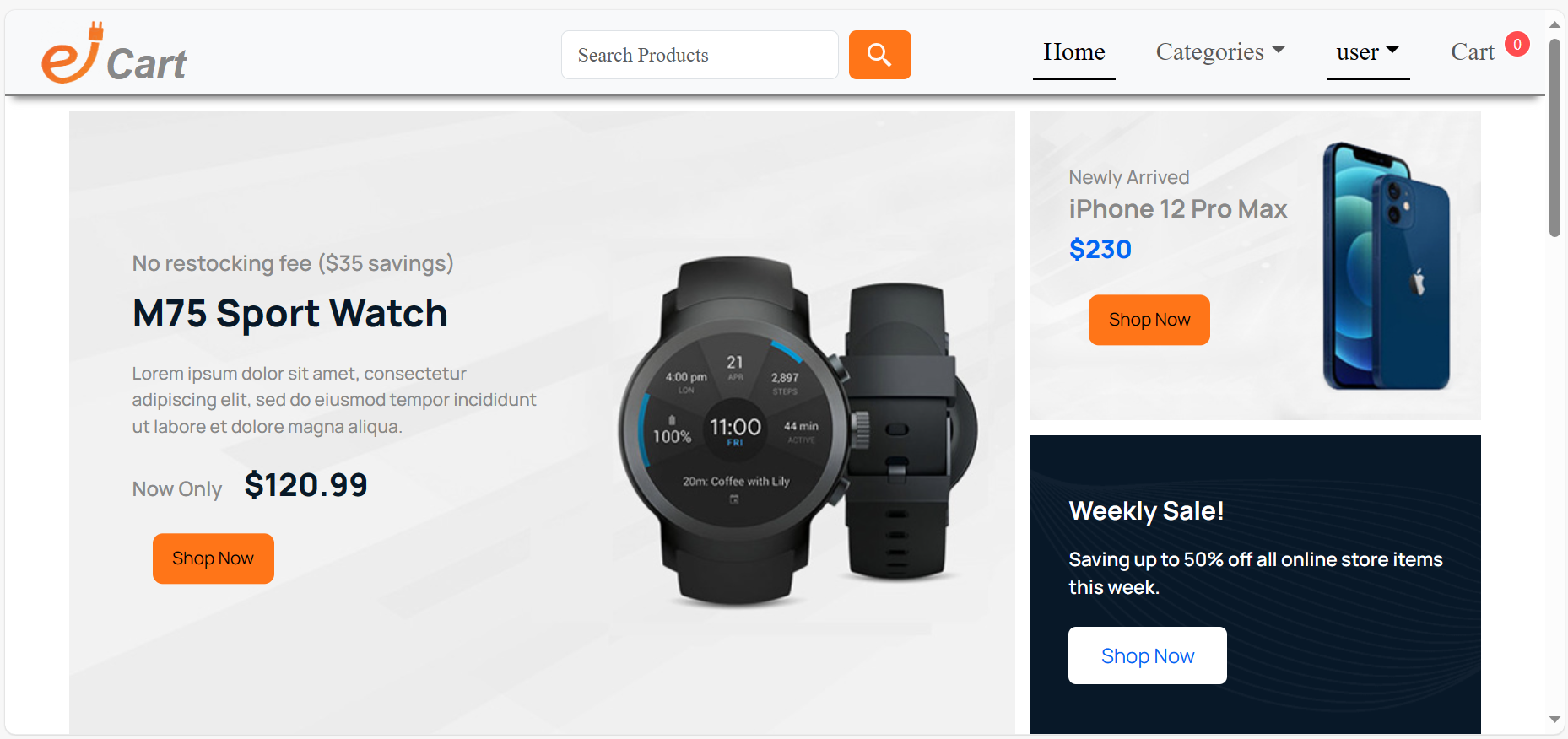Click the red cart count badge

tap(1517, 44)
